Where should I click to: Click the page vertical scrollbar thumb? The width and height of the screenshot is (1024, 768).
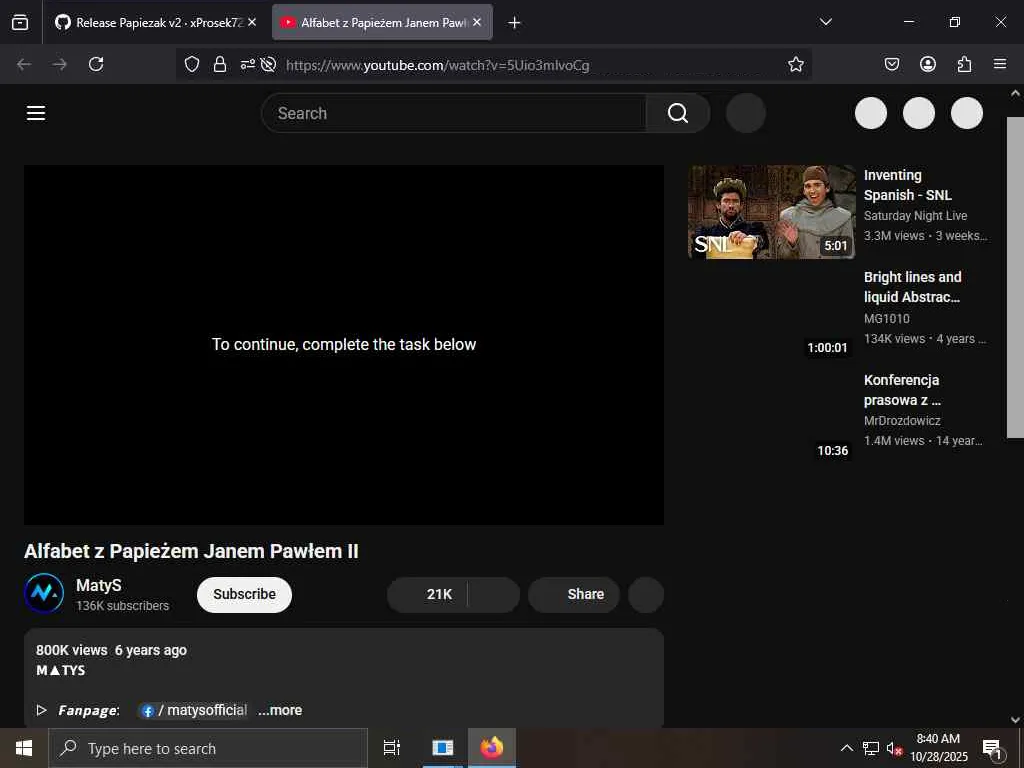tap(1015, 277)
